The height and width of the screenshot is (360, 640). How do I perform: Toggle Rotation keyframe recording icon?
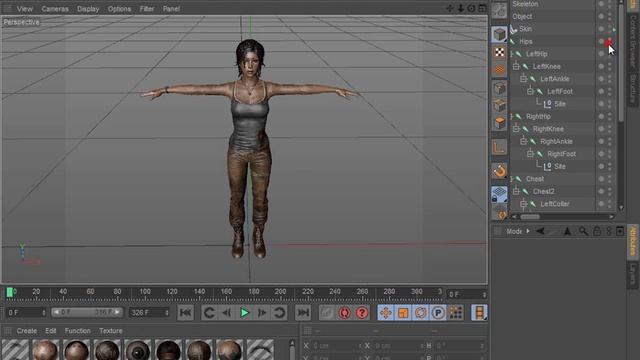[420, 313]
